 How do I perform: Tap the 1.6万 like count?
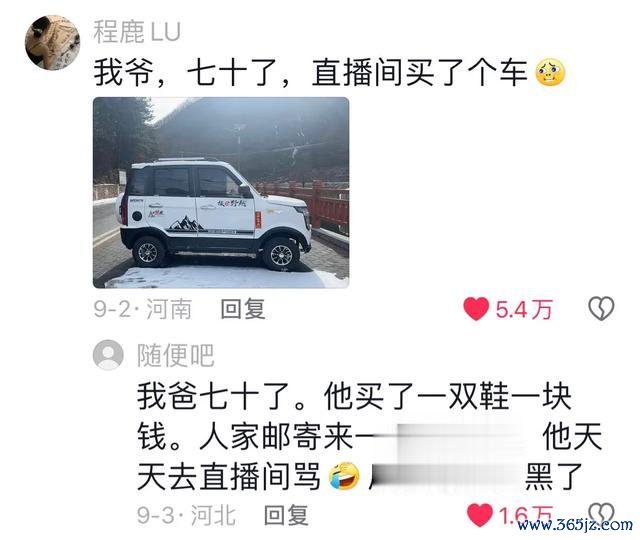[526, 515]
